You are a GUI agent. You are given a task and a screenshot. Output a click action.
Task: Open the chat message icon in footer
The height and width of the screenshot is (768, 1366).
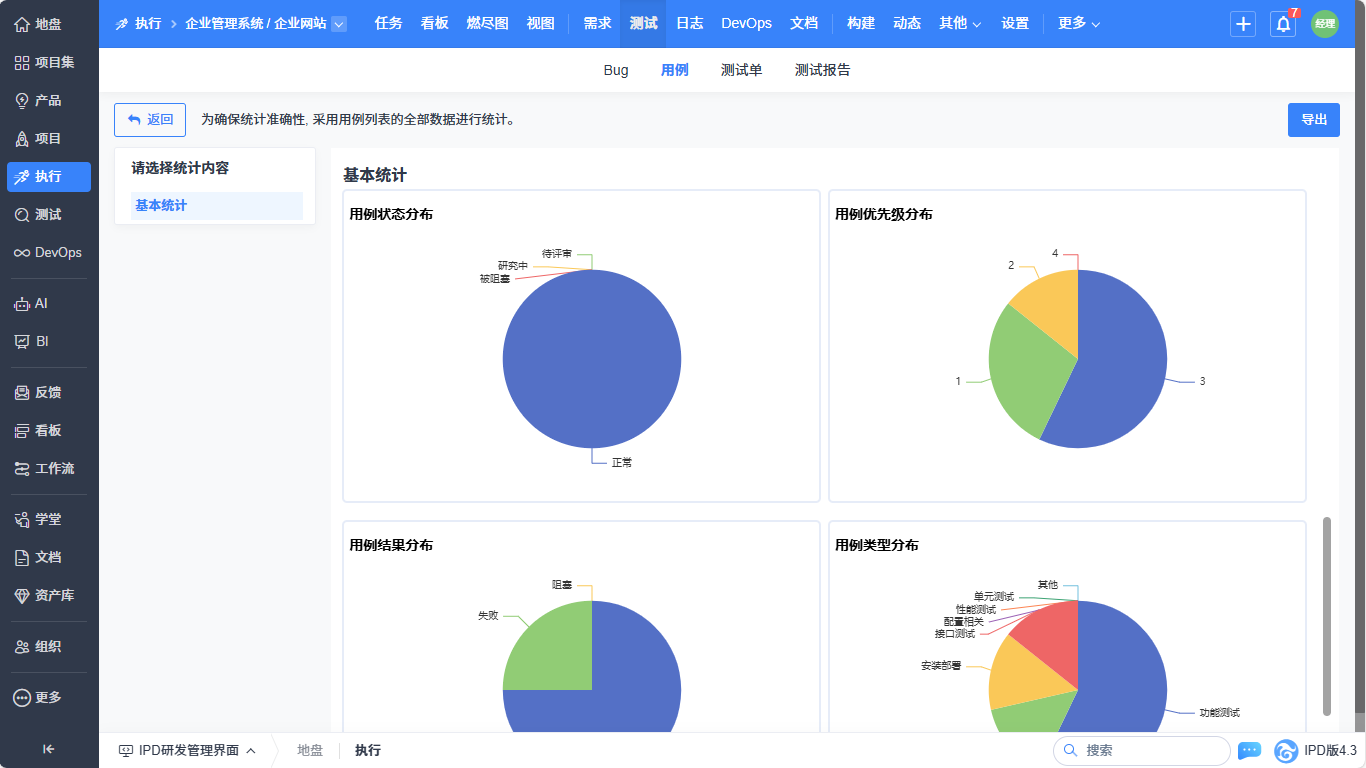[1249, 750]
